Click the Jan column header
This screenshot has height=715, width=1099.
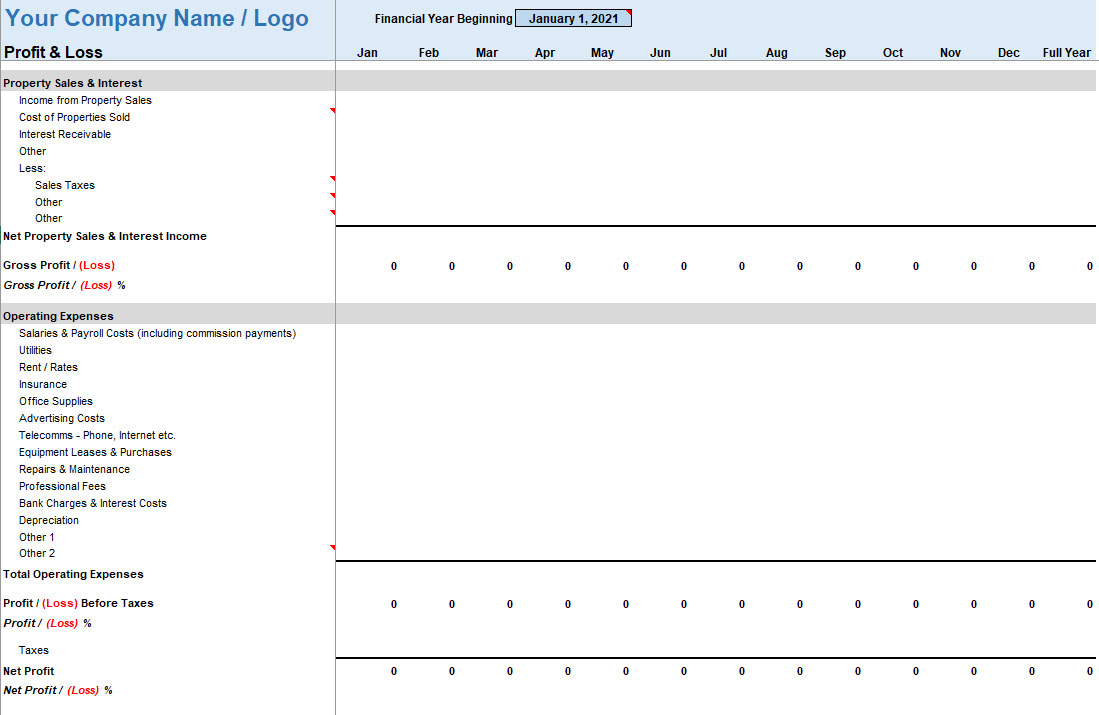(x=367, y=53)
